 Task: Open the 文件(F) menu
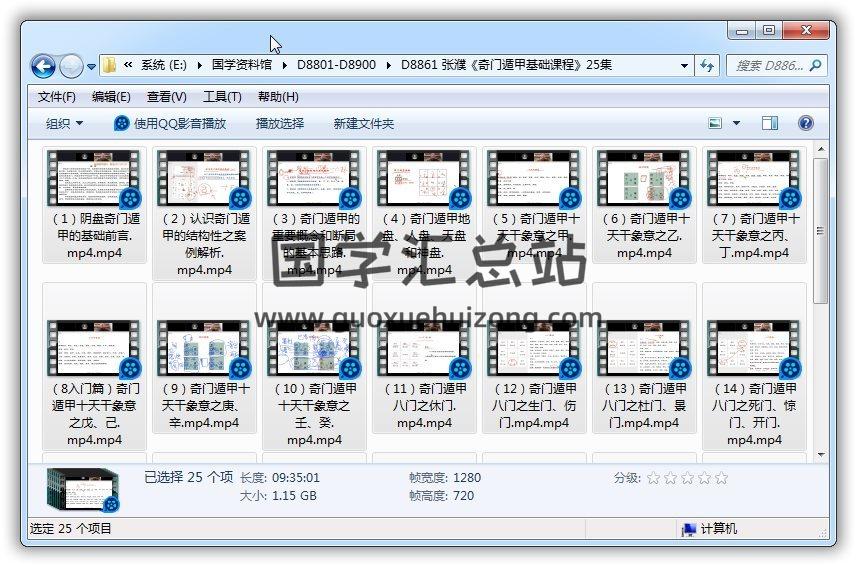tap(56, 97)
